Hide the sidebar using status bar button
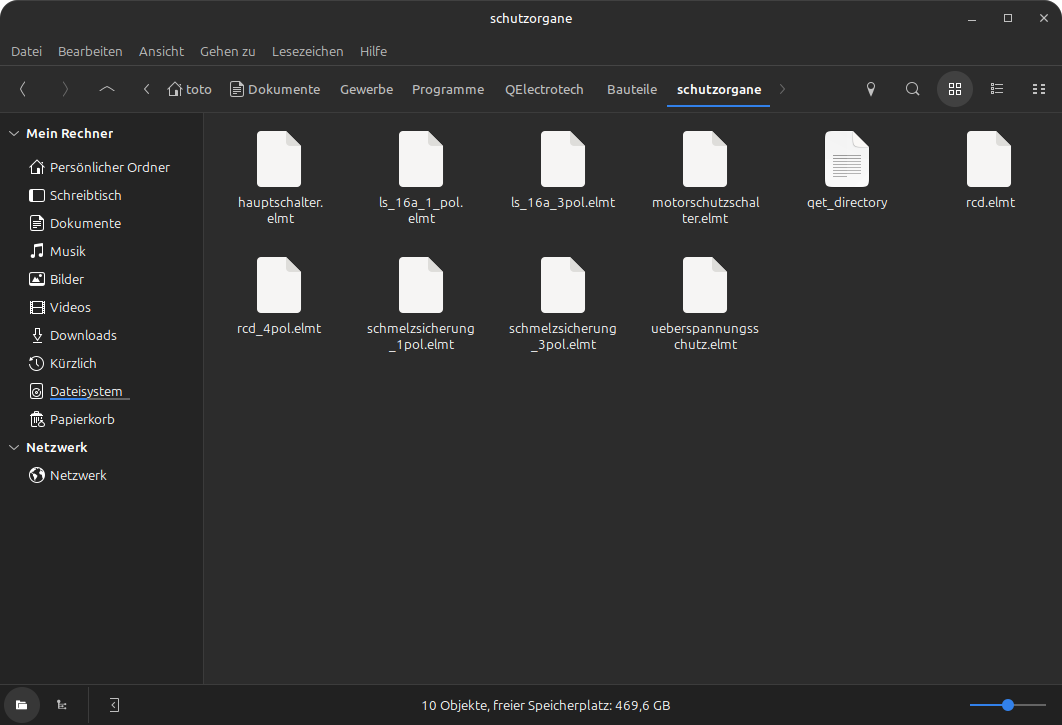This screenshot has width=1062, height=725. tap(114, 705)
